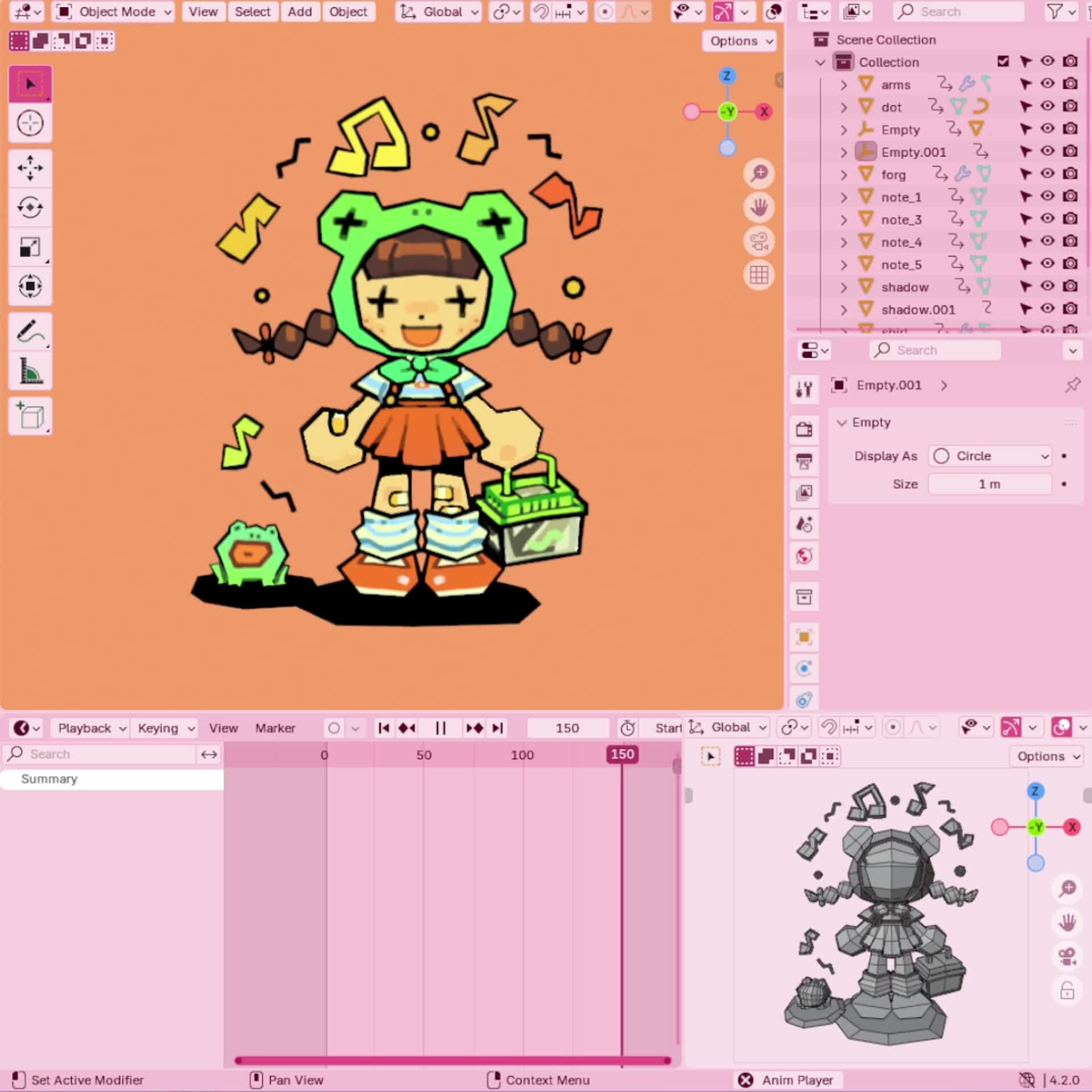1092x1092 pixels.
Task: Click zoom view icon in main viewport
Action: [759, 173]
